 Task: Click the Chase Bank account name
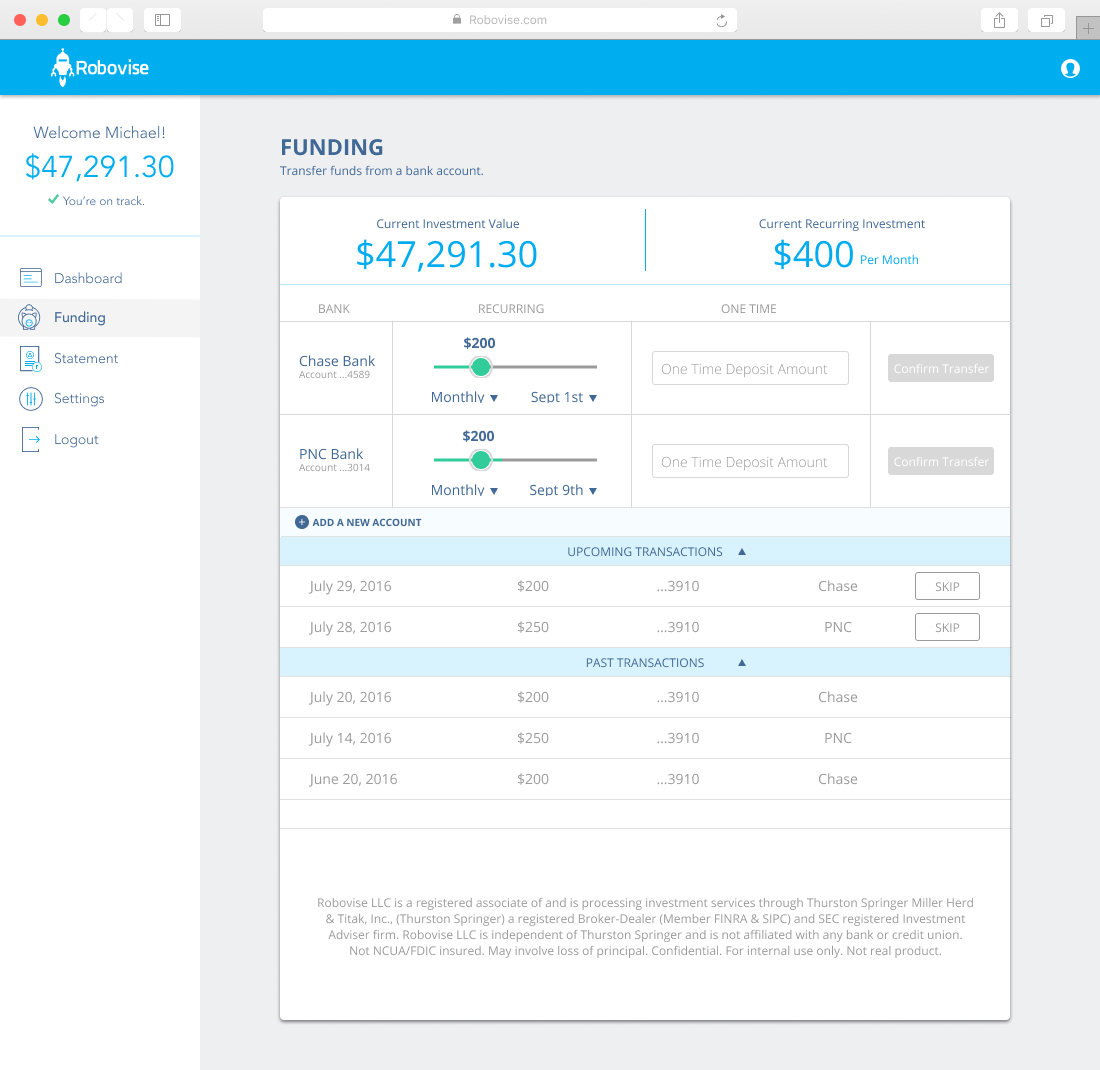(337, 361)
